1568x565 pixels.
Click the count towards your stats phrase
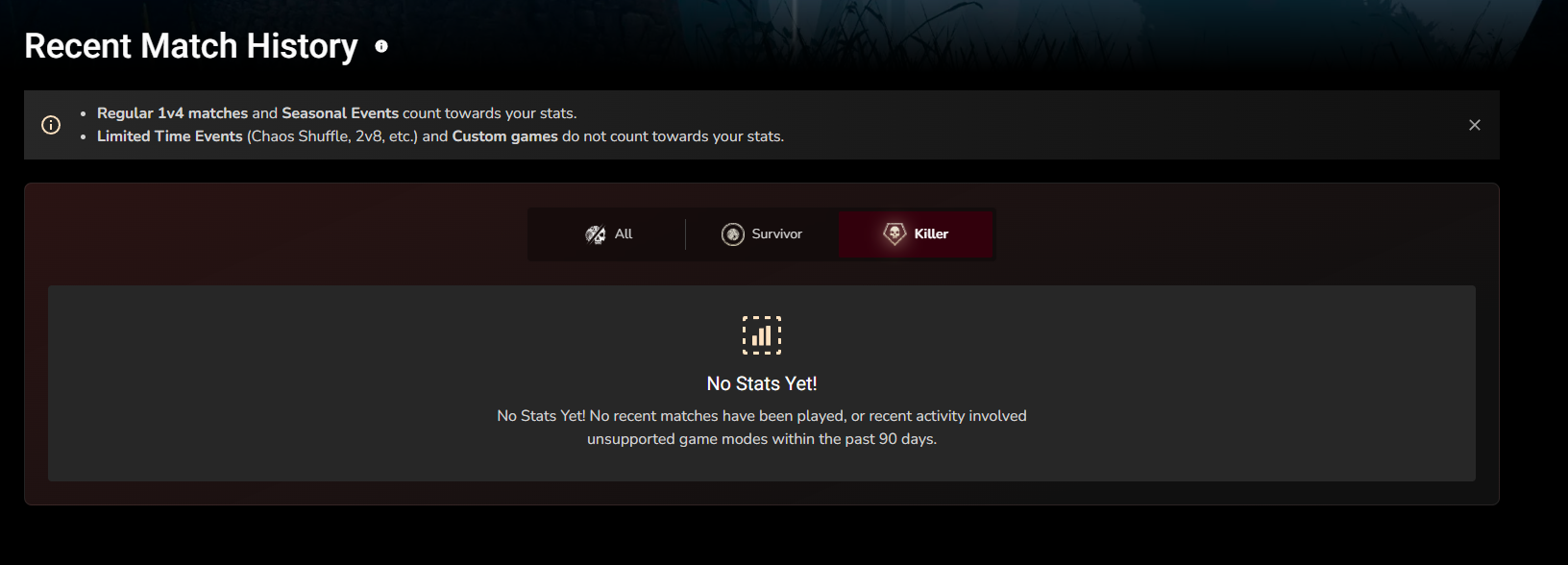[489, 113]
